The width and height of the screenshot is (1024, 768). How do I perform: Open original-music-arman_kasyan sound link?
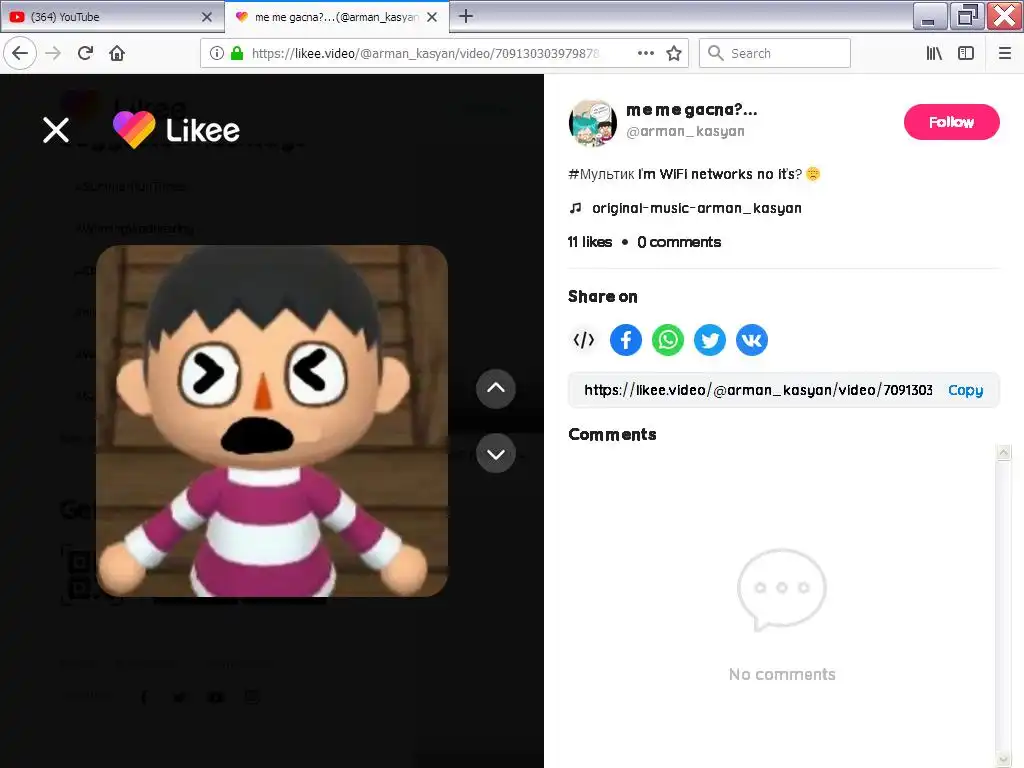697,208
